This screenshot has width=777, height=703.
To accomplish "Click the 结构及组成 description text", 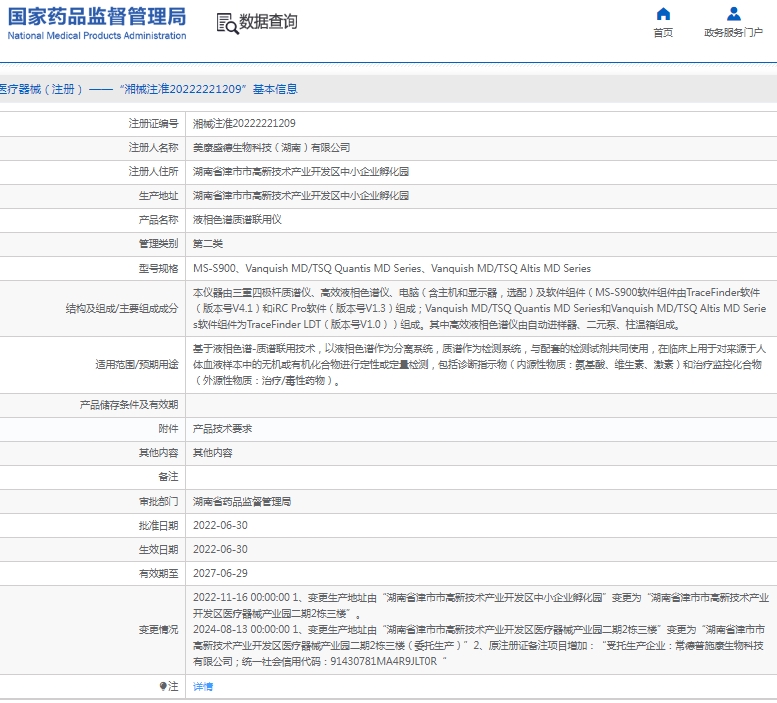I will click(x=480, y=309).
